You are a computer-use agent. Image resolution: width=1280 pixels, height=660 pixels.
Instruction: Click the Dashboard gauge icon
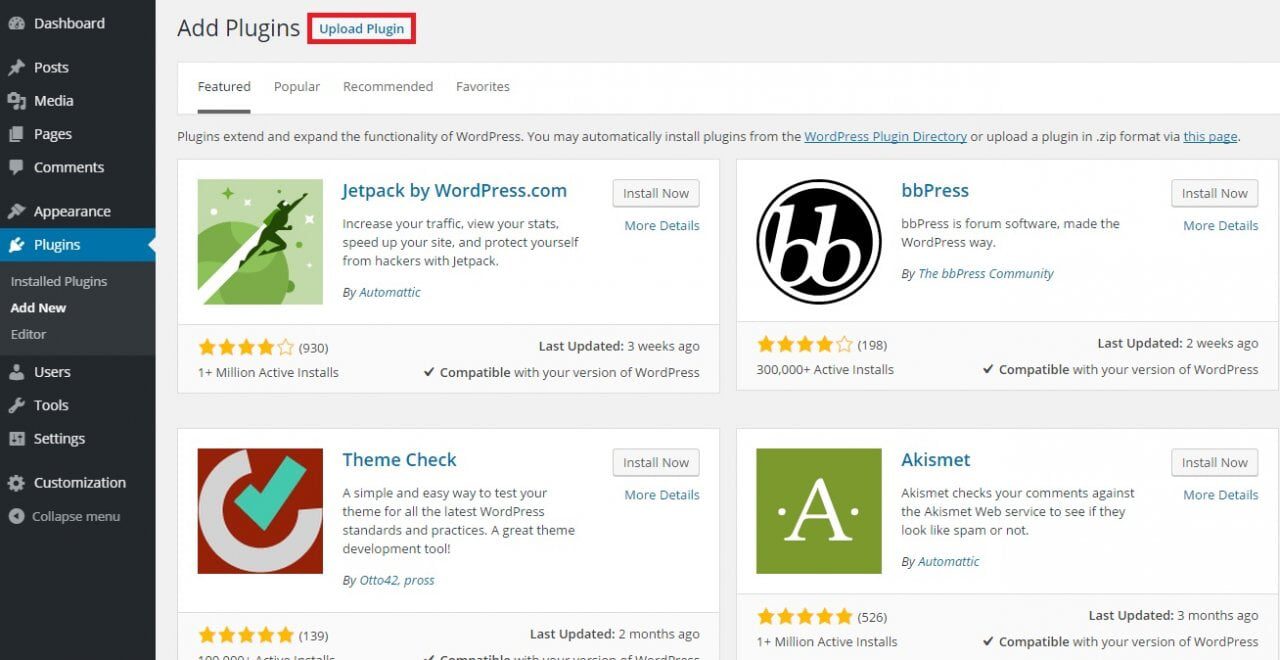tap(16, 23)
